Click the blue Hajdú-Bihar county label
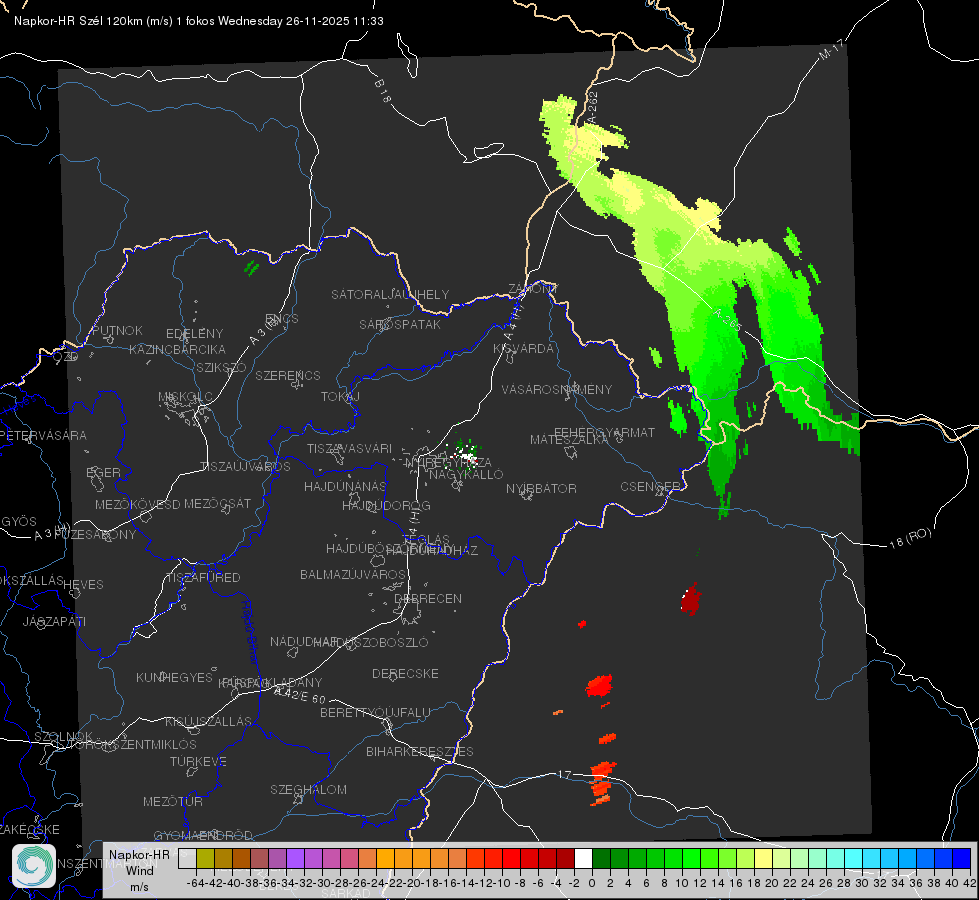Viewport: 979px width, 900px height. 250,631
